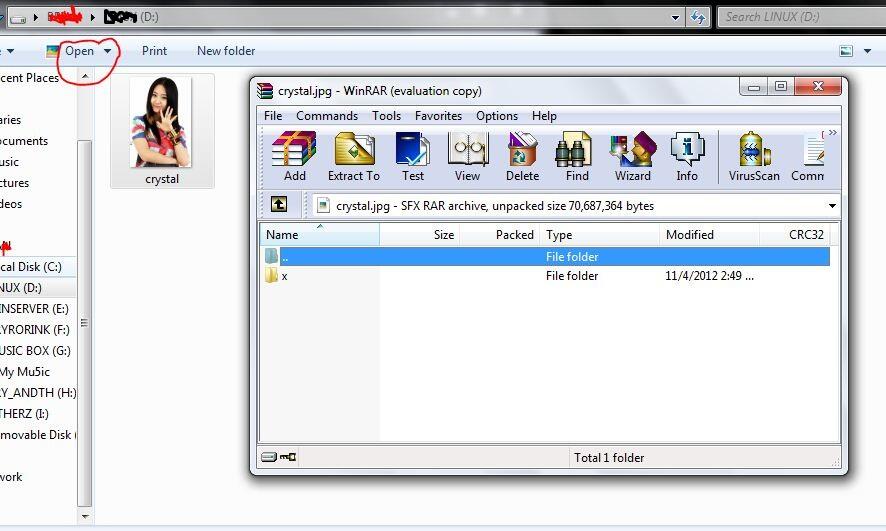Click navigation pane scrollbar up arrow
The image size is (886, 531).
tap(85, 76)
